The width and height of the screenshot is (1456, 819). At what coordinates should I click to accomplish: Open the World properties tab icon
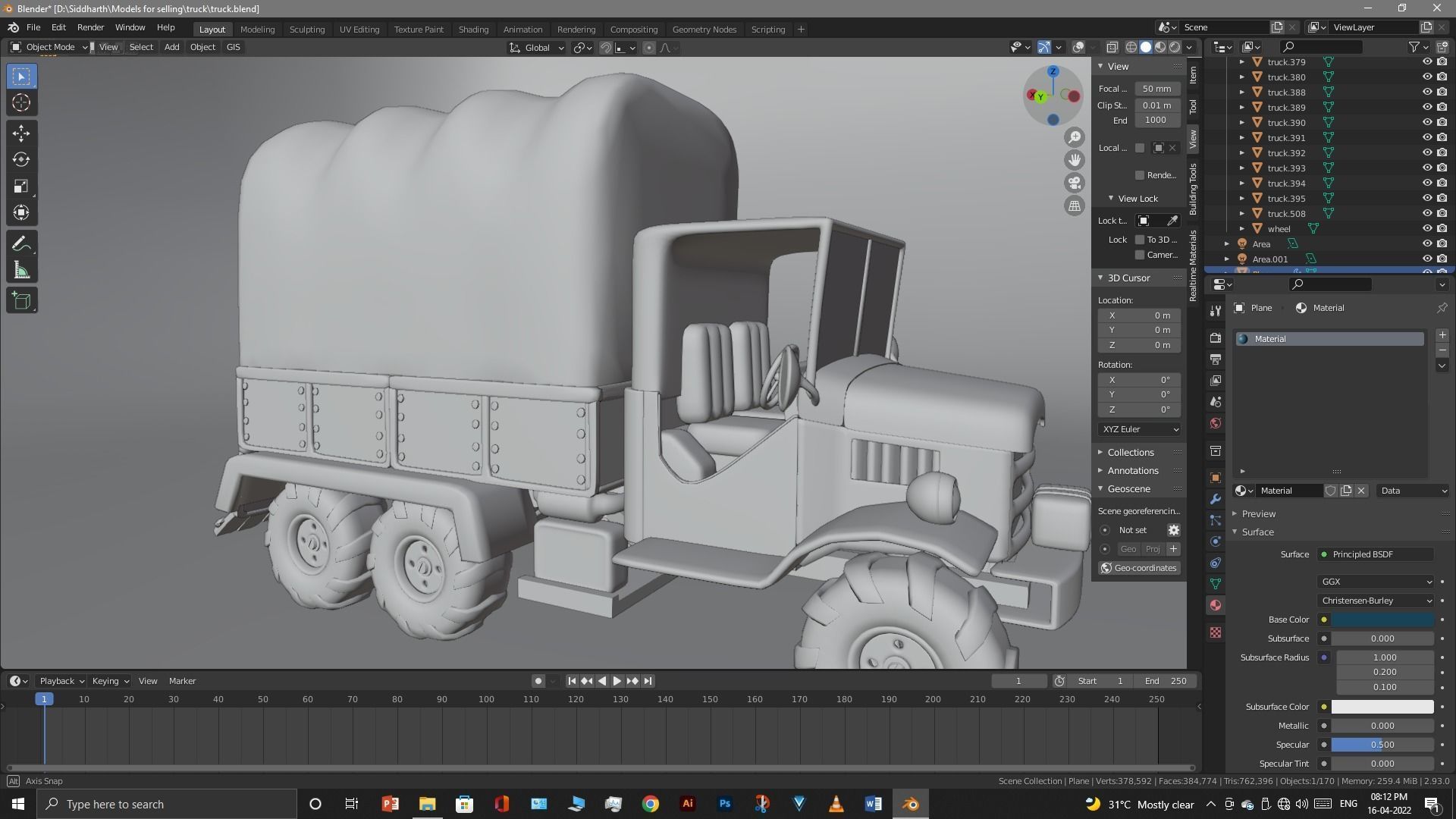pos(1216,423)
